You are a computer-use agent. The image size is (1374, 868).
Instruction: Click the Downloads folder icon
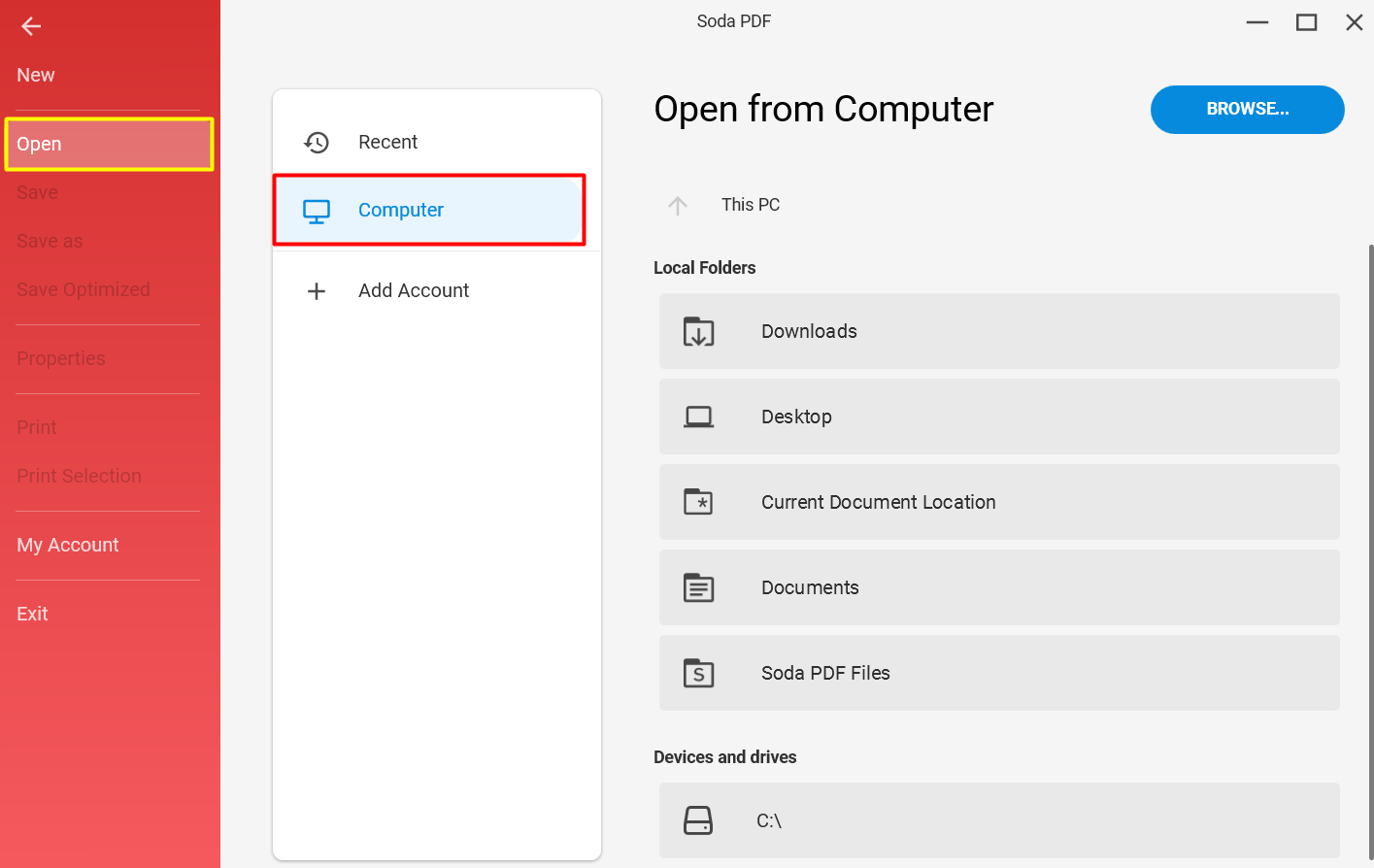pos(698,332)
